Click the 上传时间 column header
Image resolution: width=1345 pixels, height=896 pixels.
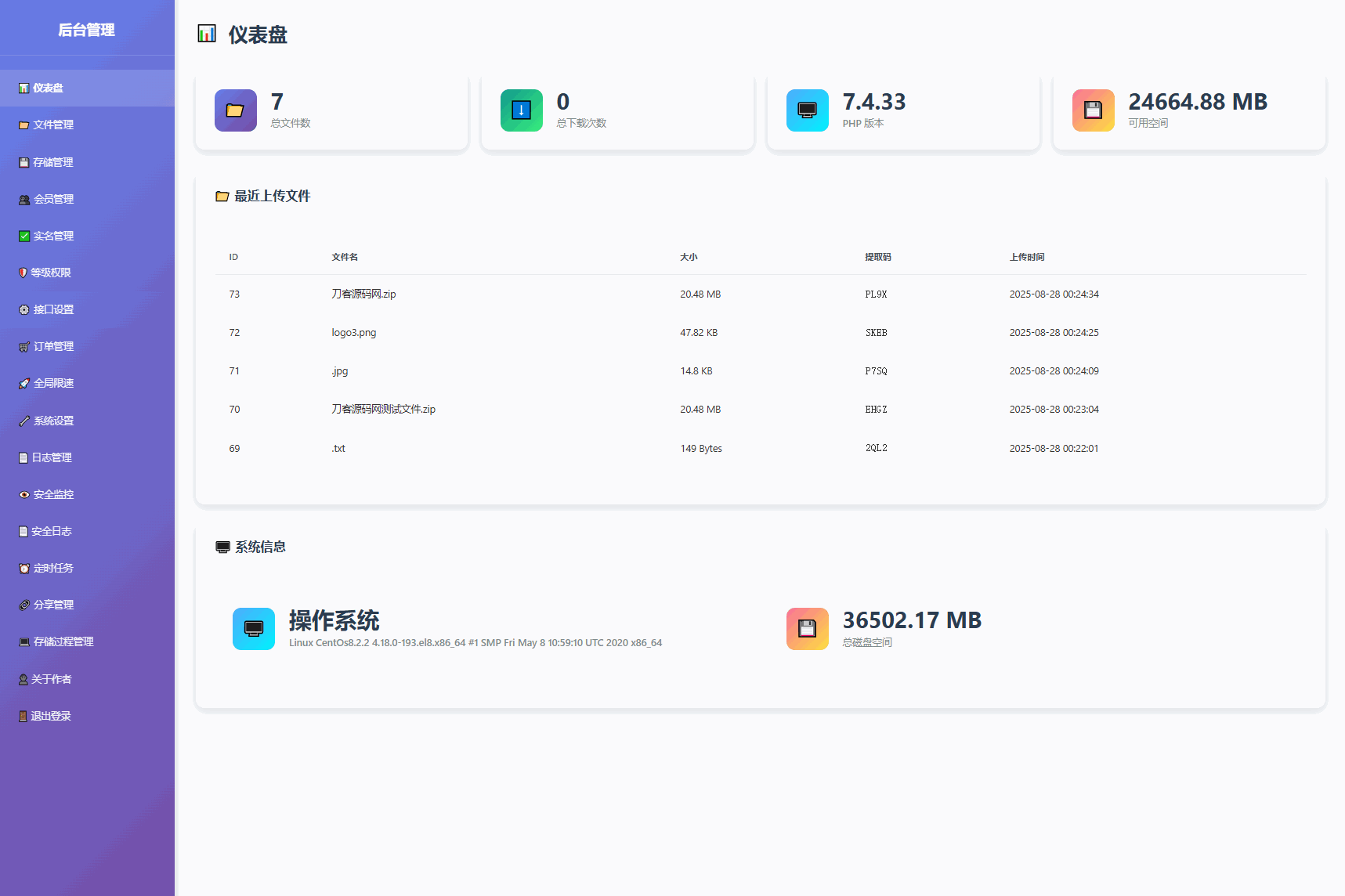click(x=1026, y=258)
